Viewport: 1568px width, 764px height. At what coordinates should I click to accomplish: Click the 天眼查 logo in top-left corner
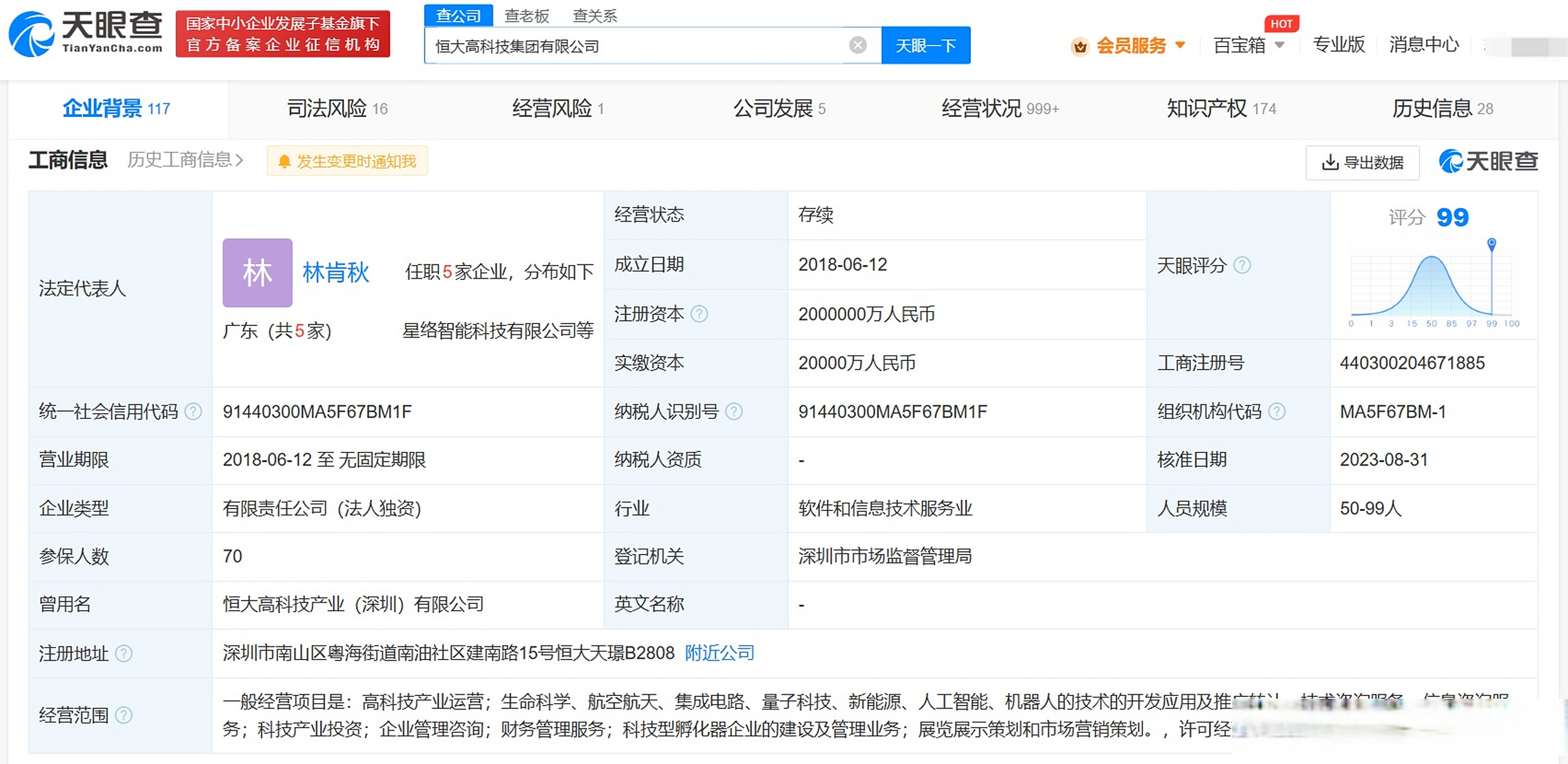[85, 33]
